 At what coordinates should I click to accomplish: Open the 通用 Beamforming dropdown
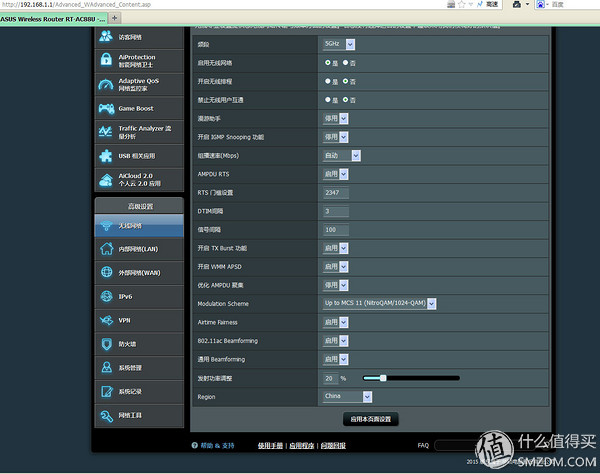[336, 359]
